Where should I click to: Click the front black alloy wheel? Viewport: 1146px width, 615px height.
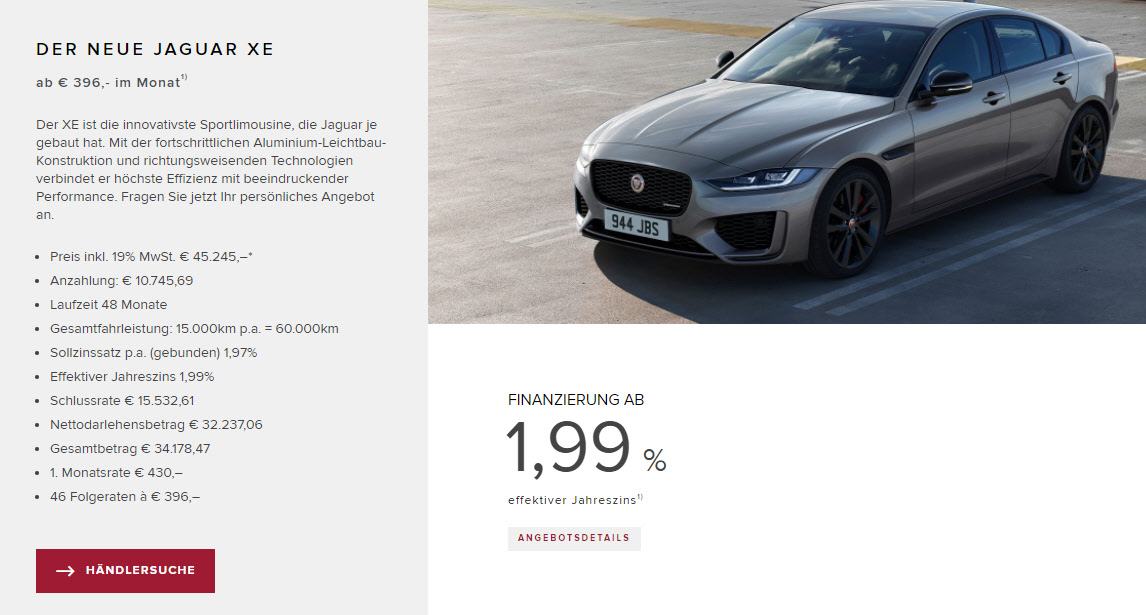(848, 222)
